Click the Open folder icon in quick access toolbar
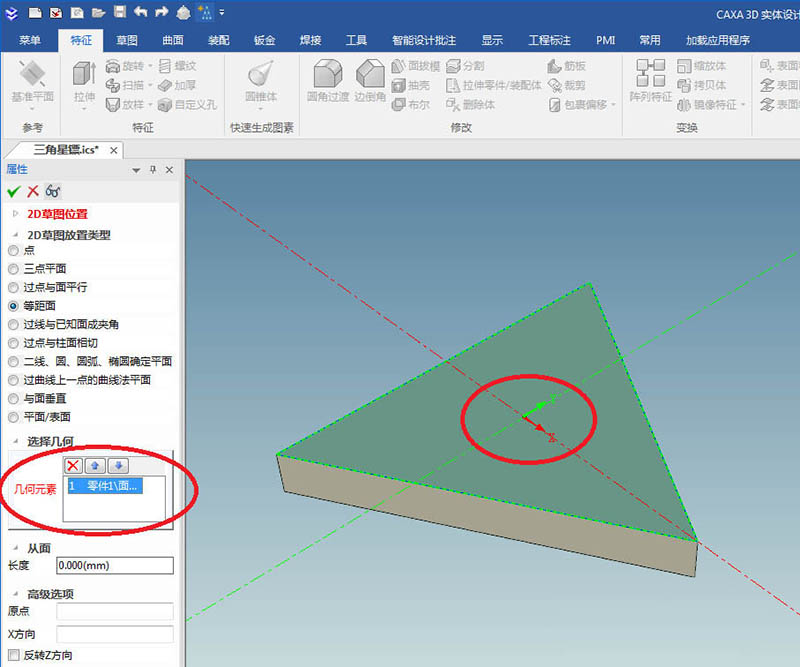 [x=98, y=13]
